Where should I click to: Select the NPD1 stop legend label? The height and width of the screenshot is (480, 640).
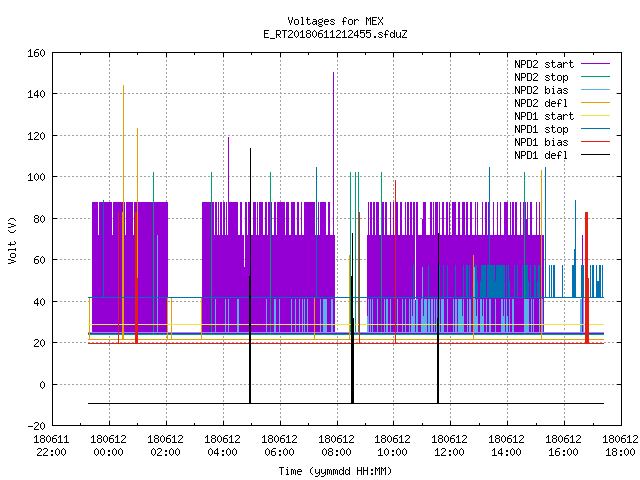(x=541, y=129)
